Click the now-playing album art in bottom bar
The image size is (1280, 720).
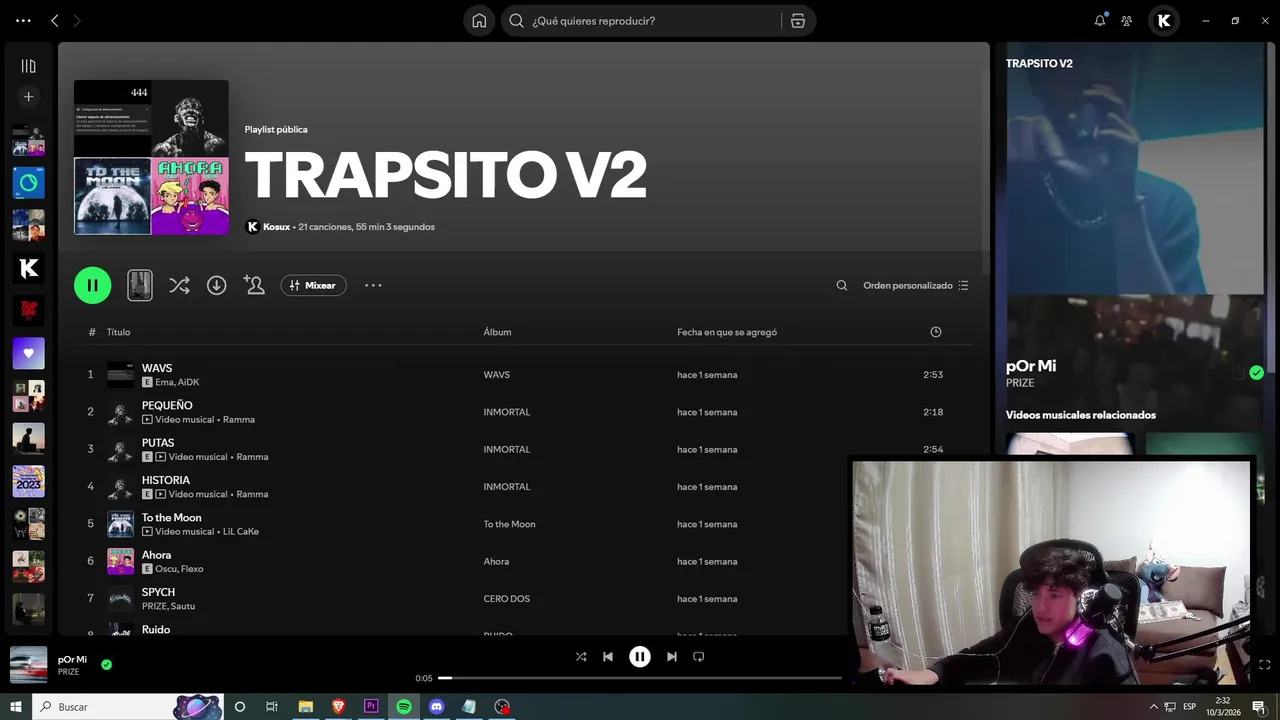click(x=28, y=665)
